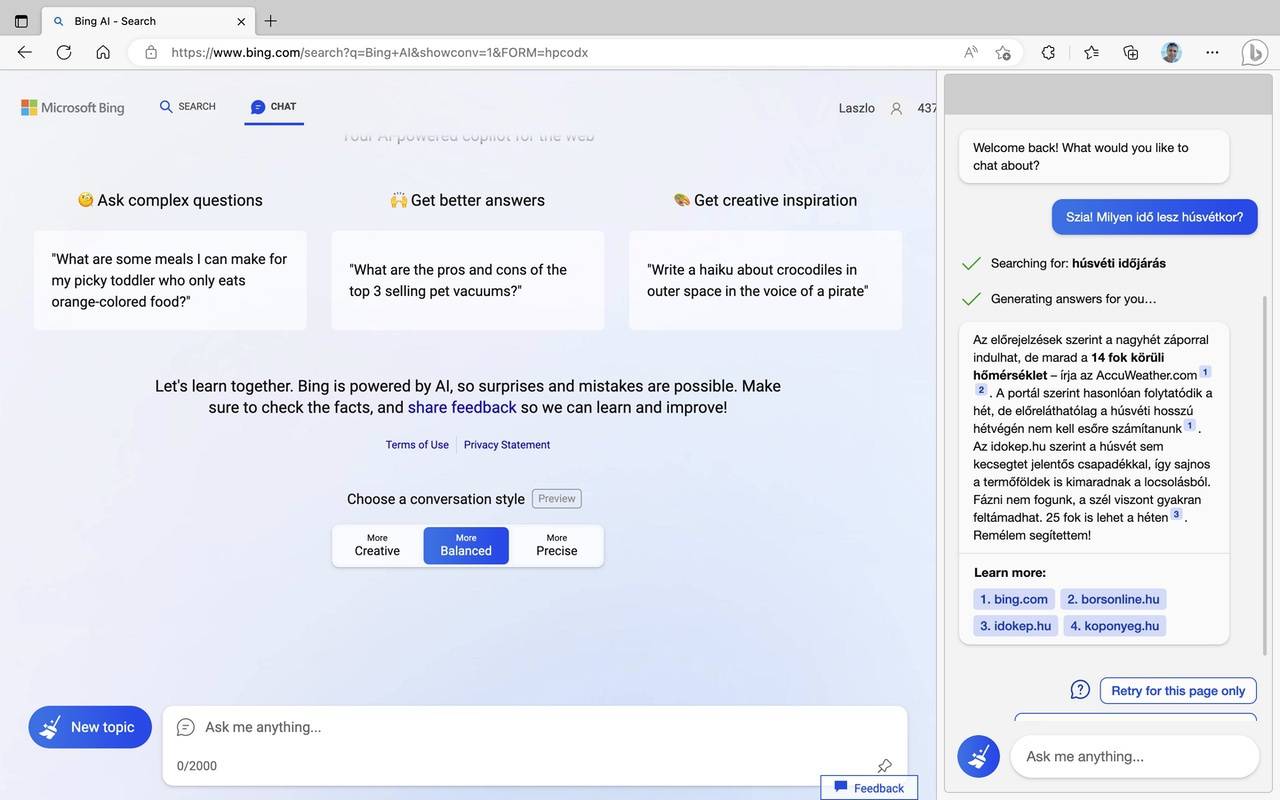Open the Microsoft Rewards icon next to Laszlo
The image size is (1280, 800).
pos(896,108)
